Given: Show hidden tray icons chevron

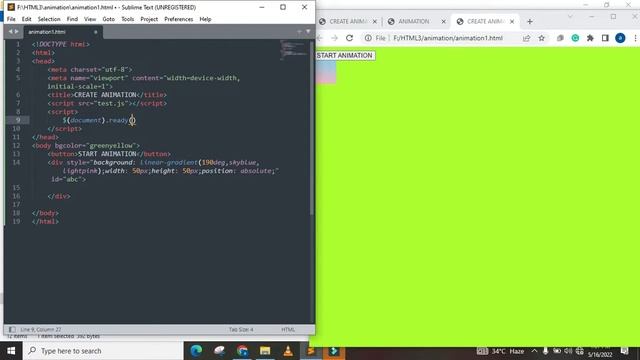Looking at the screenshot, I should [534, 351].
